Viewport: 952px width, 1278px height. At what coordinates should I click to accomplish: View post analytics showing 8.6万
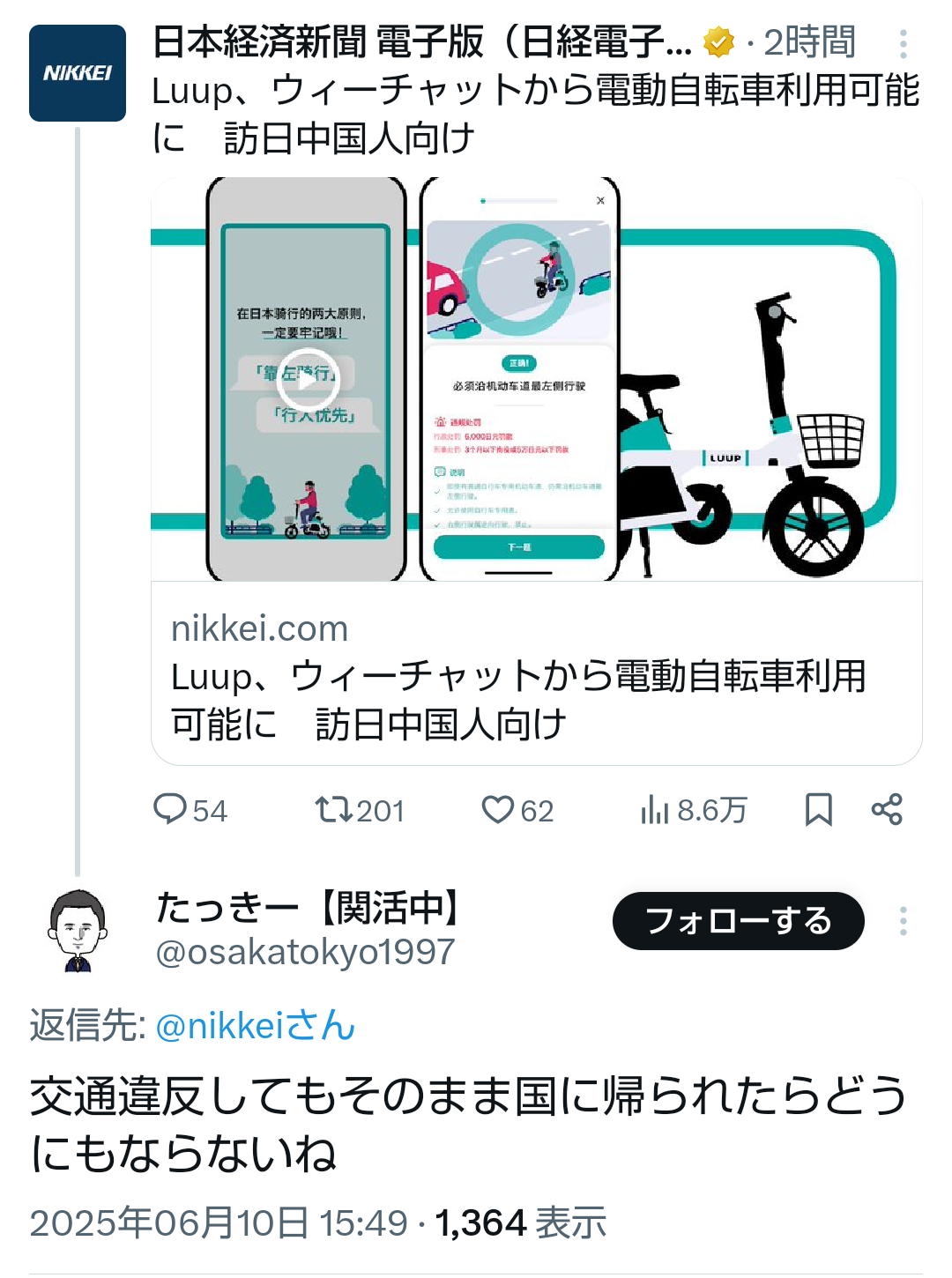point(694,809)
